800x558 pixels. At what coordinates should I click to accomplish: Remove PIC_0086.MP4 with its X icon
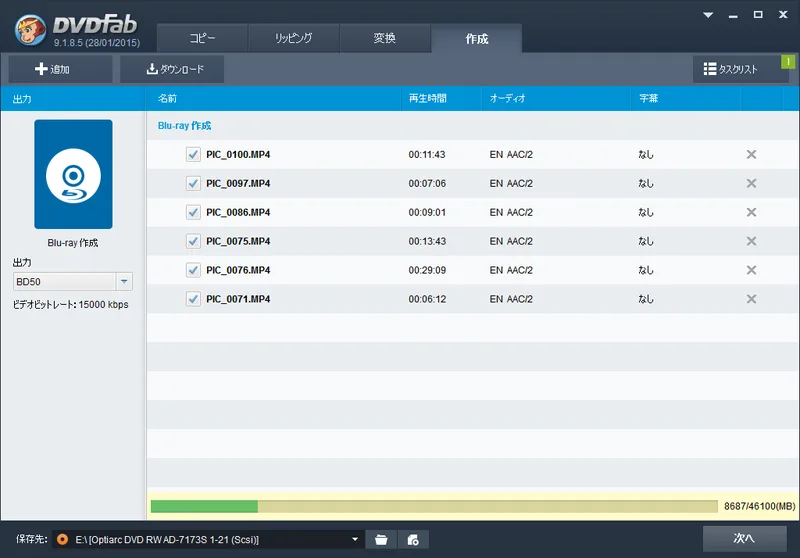tap(751, 212)
